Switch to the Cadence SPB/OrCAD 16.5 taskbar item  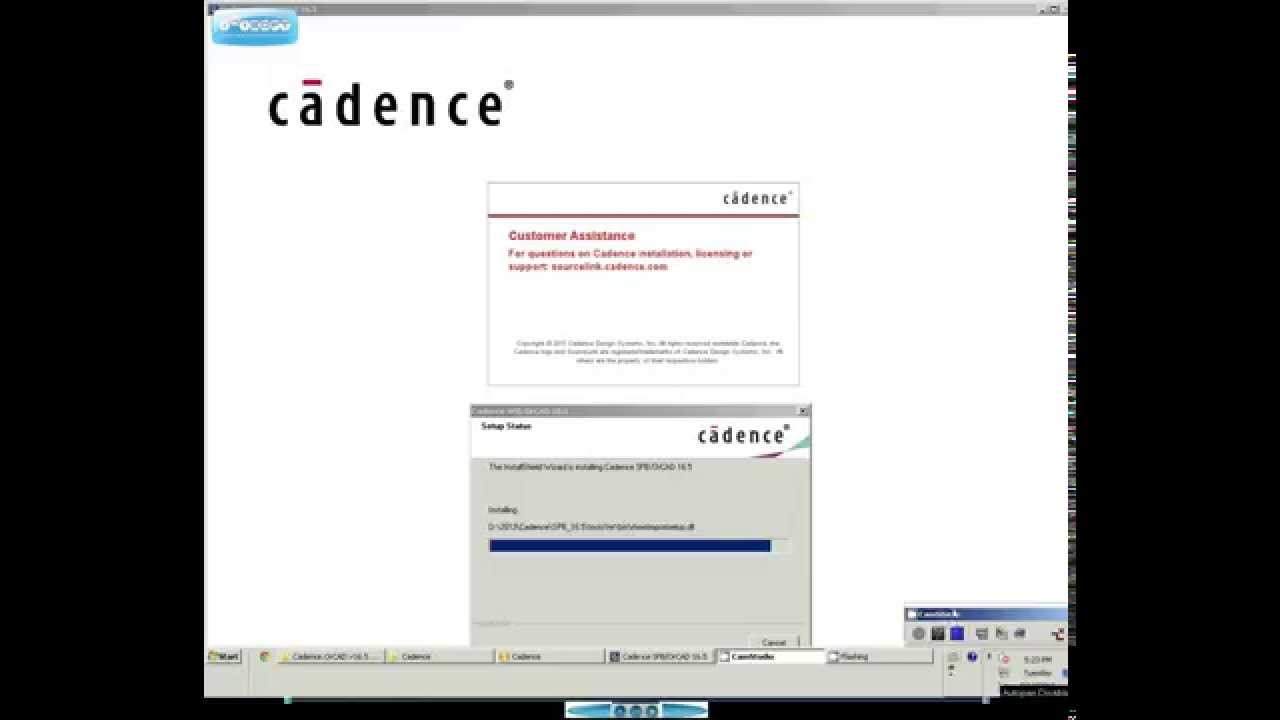661,657
